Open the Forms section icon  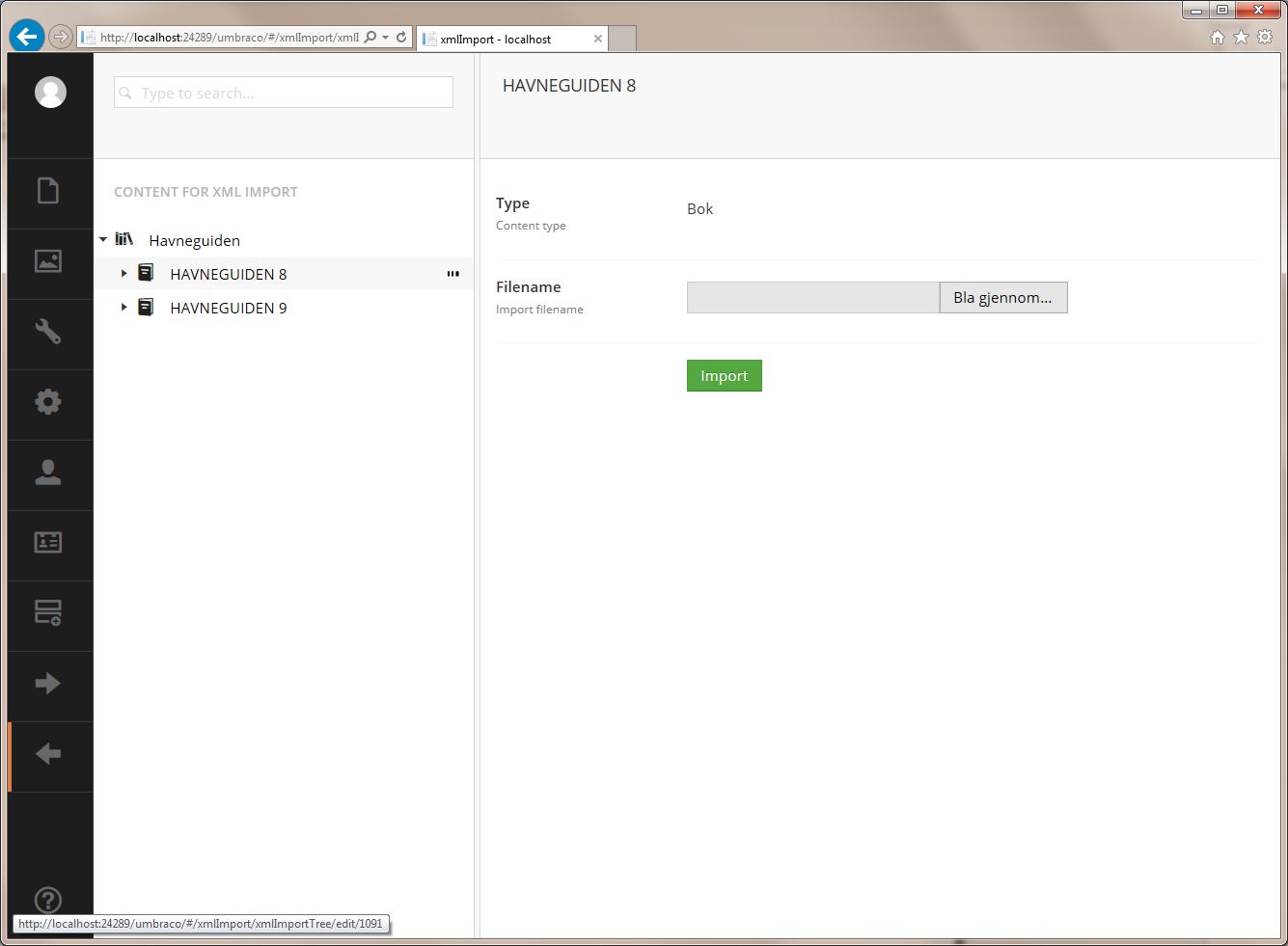(x=48, y=613)
